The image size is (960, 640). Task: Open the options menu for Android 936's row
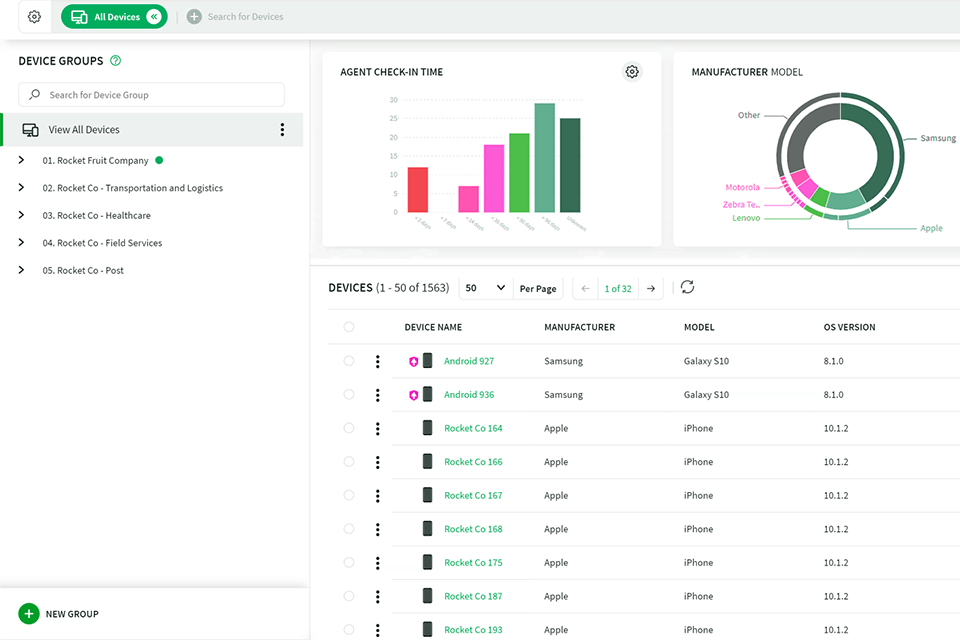[378, 394]
